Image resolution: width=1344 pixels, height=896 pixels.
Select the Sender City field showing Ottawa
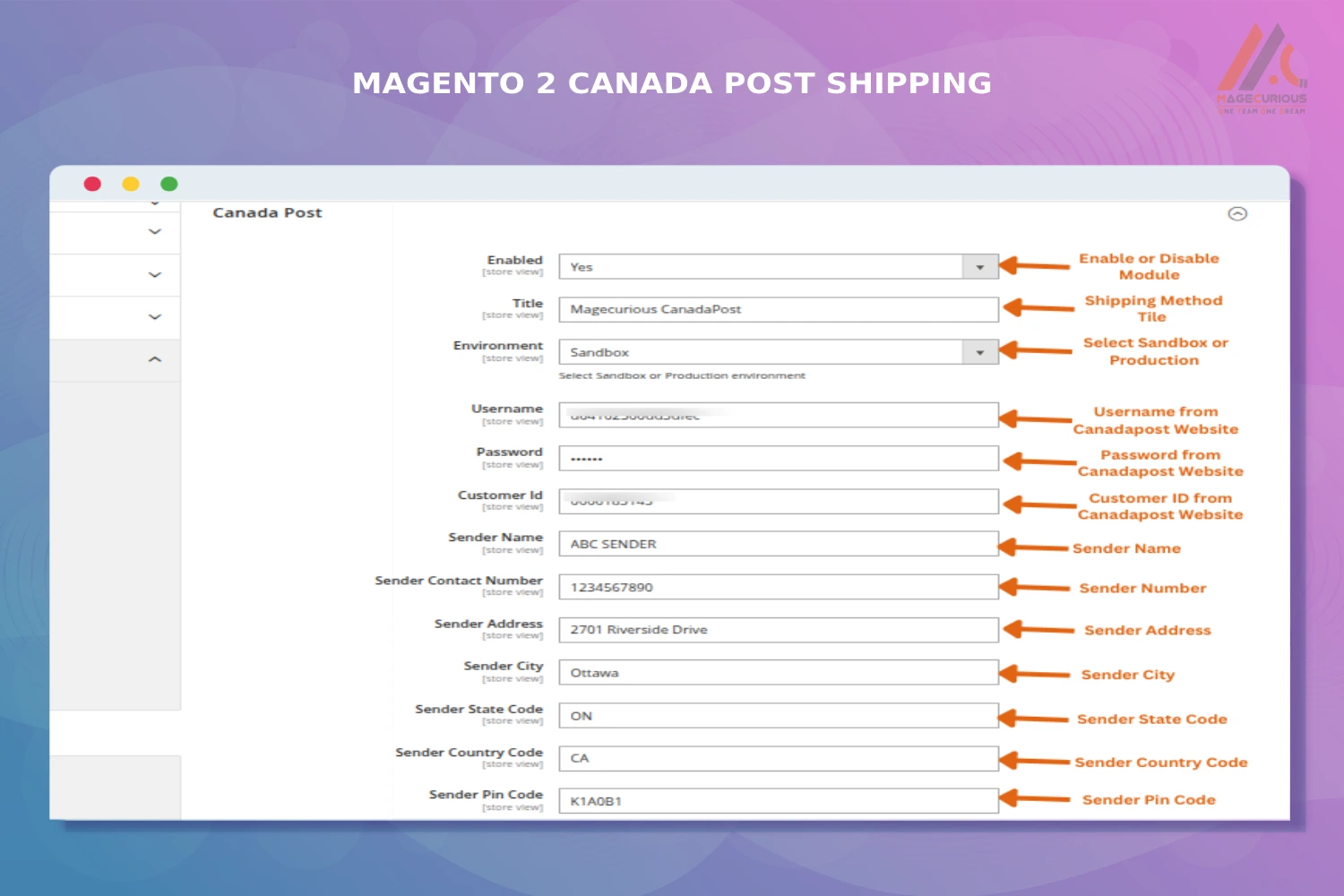pos(778,673)
